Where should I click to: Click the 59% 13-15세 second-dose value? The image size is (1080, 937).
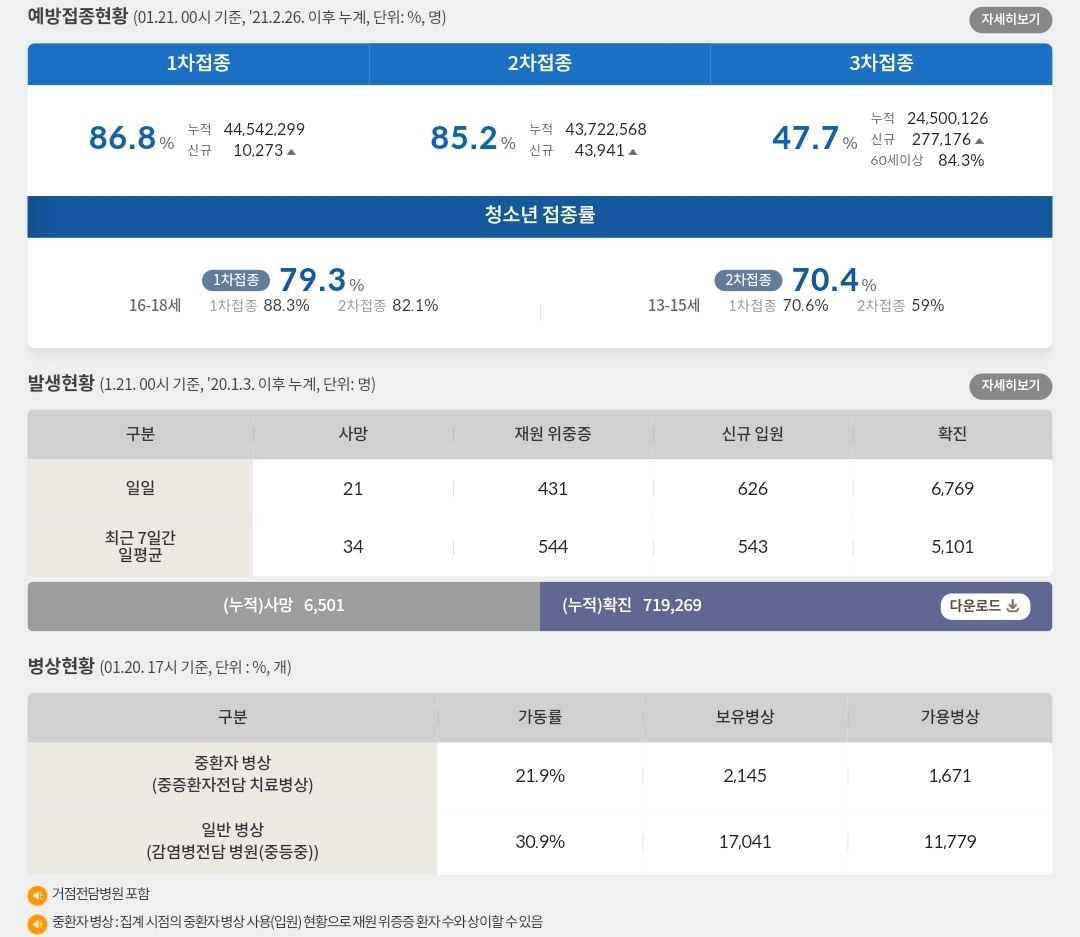pyautogui.click(x=928, y=305)
